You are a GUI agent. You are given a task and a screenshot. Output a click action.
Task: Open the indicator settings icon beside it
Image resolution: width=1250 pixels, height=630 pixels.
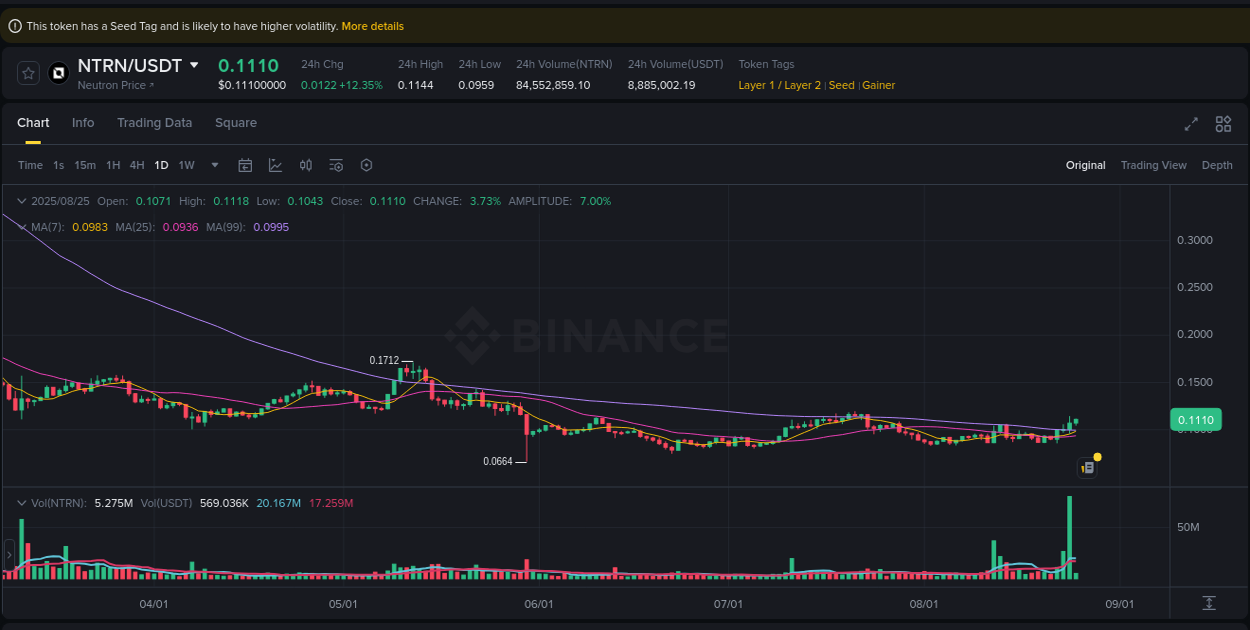336,165
